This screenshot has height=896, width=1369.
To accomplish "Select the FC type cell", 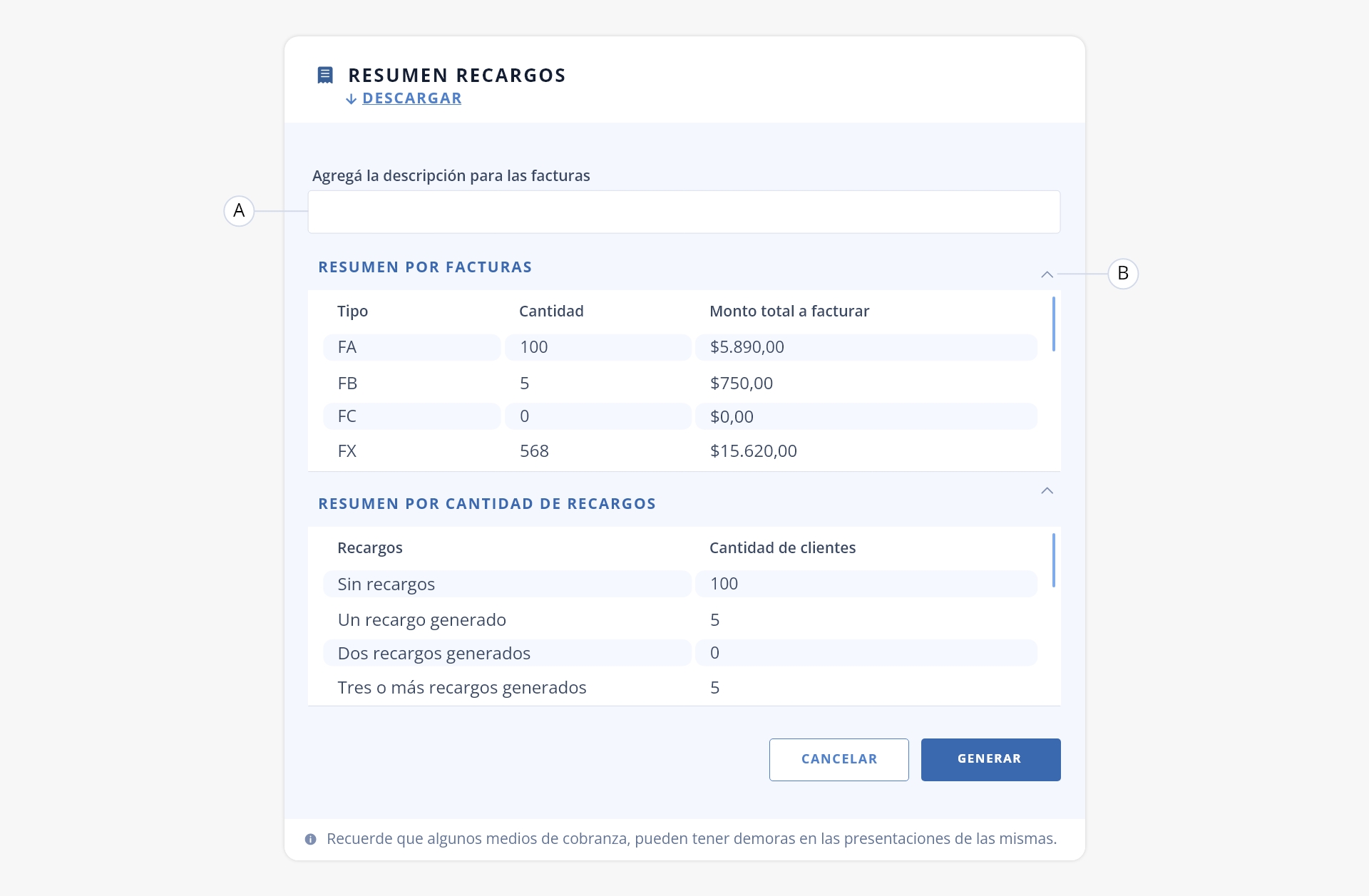I will click(x=412, y=416).
